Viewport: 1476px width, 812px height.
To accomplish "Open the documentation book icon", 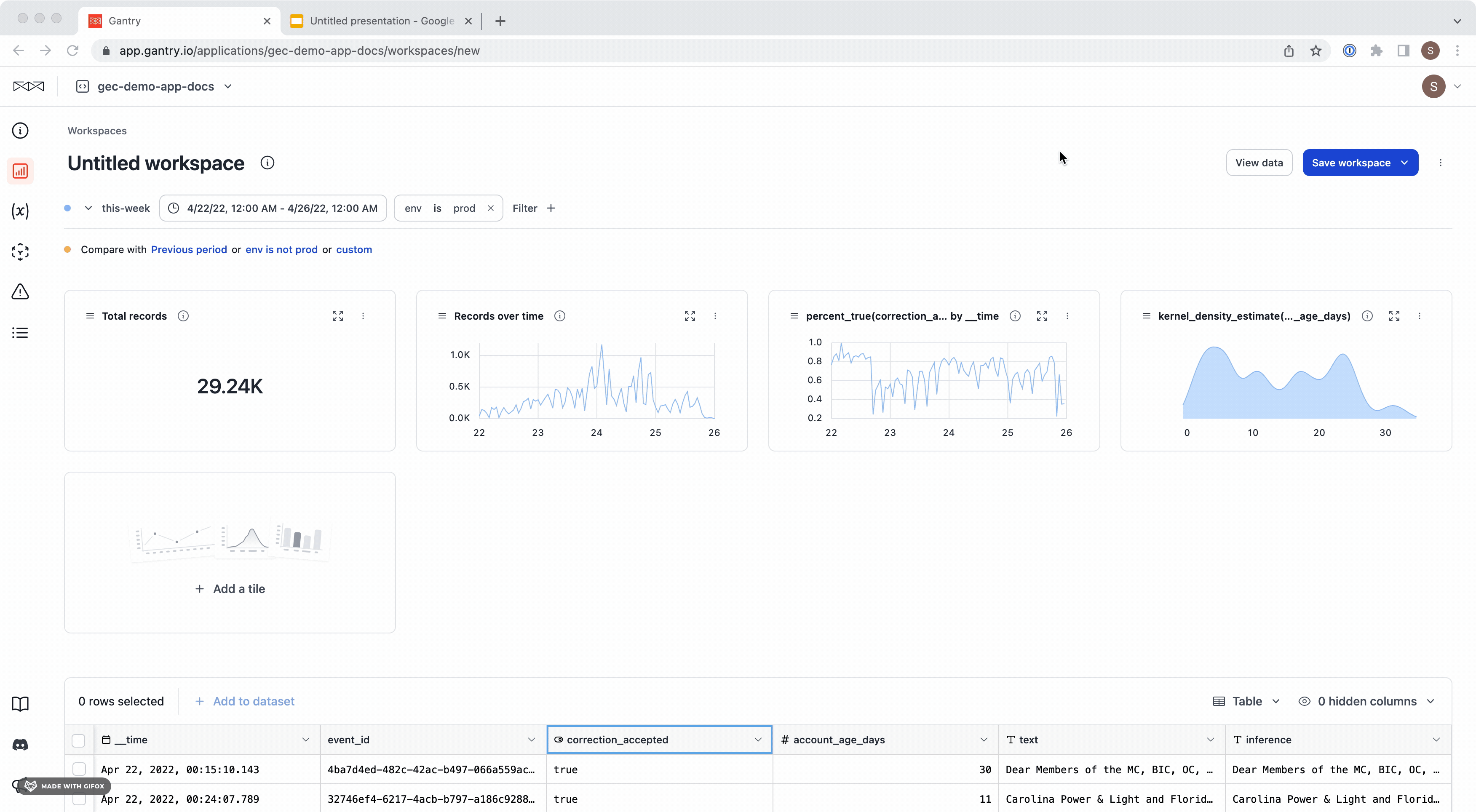I will (x=20, y=704).
